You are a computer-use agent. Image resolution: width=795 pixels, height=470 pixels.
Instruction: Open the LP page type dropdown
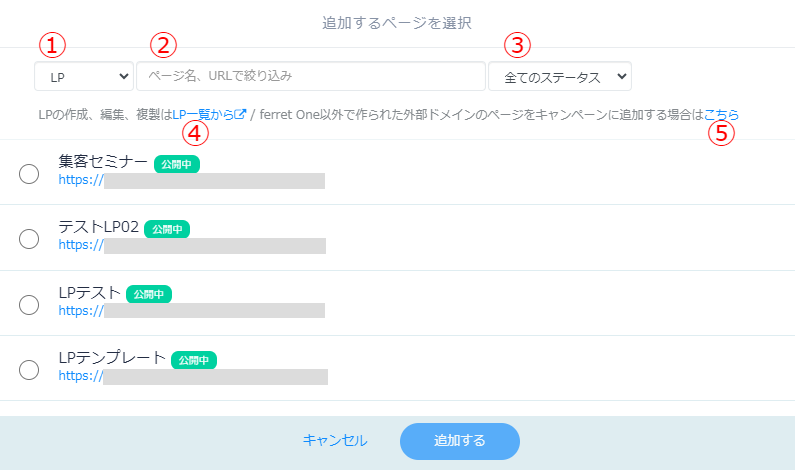(x=84, y=77)
